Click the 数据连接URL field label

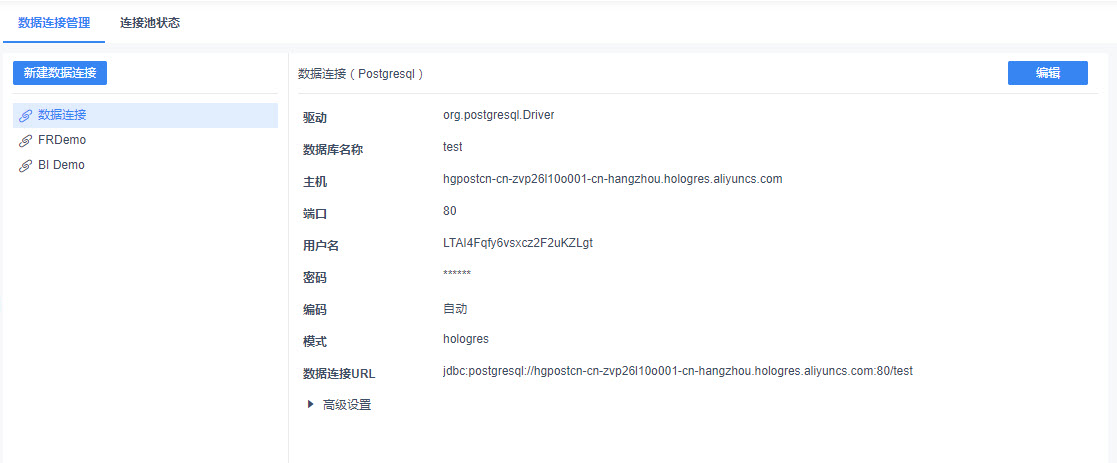(339, 374)
